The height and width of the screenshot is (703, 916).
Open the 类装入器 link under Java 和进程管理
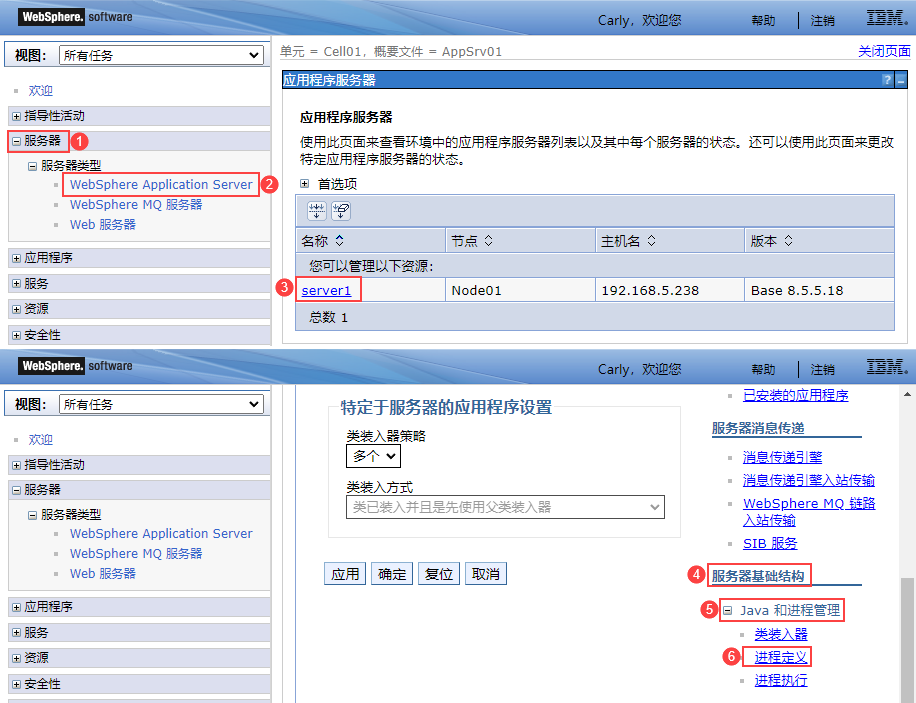781,634
